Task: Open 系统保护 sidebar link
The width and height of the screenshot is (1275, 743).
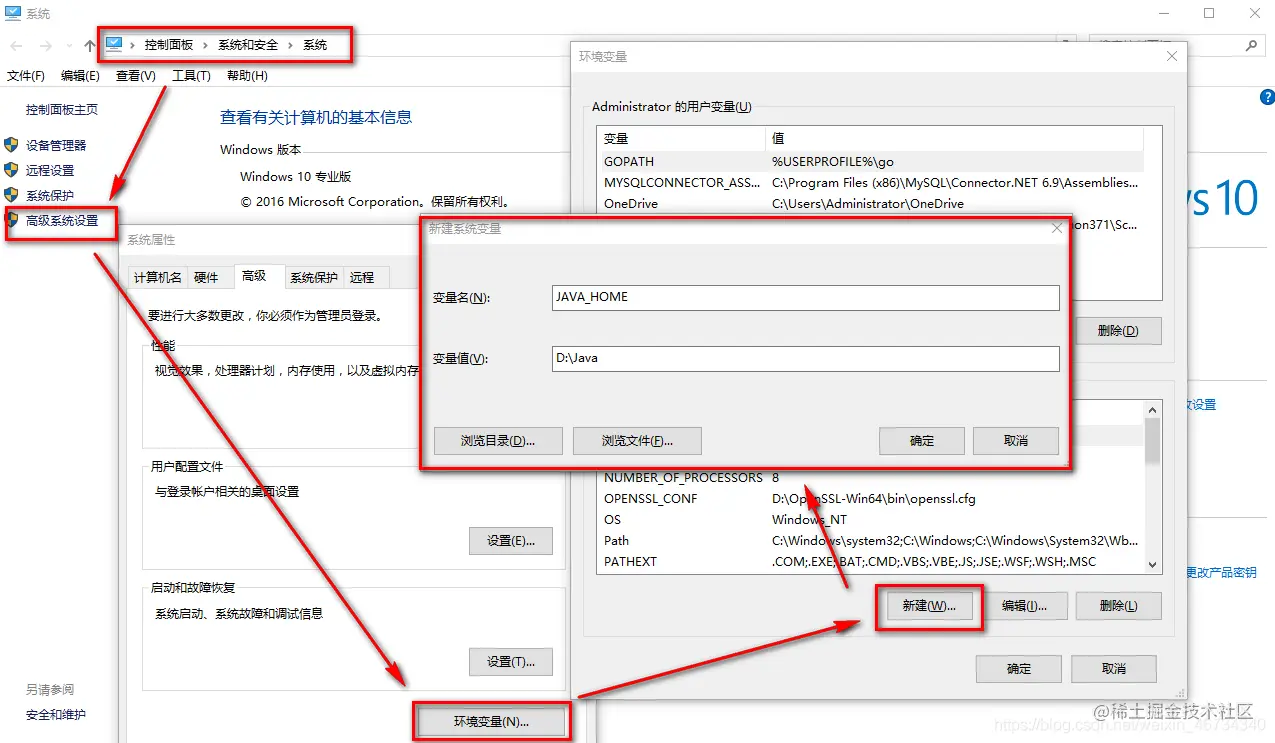Action: (50, 195)
